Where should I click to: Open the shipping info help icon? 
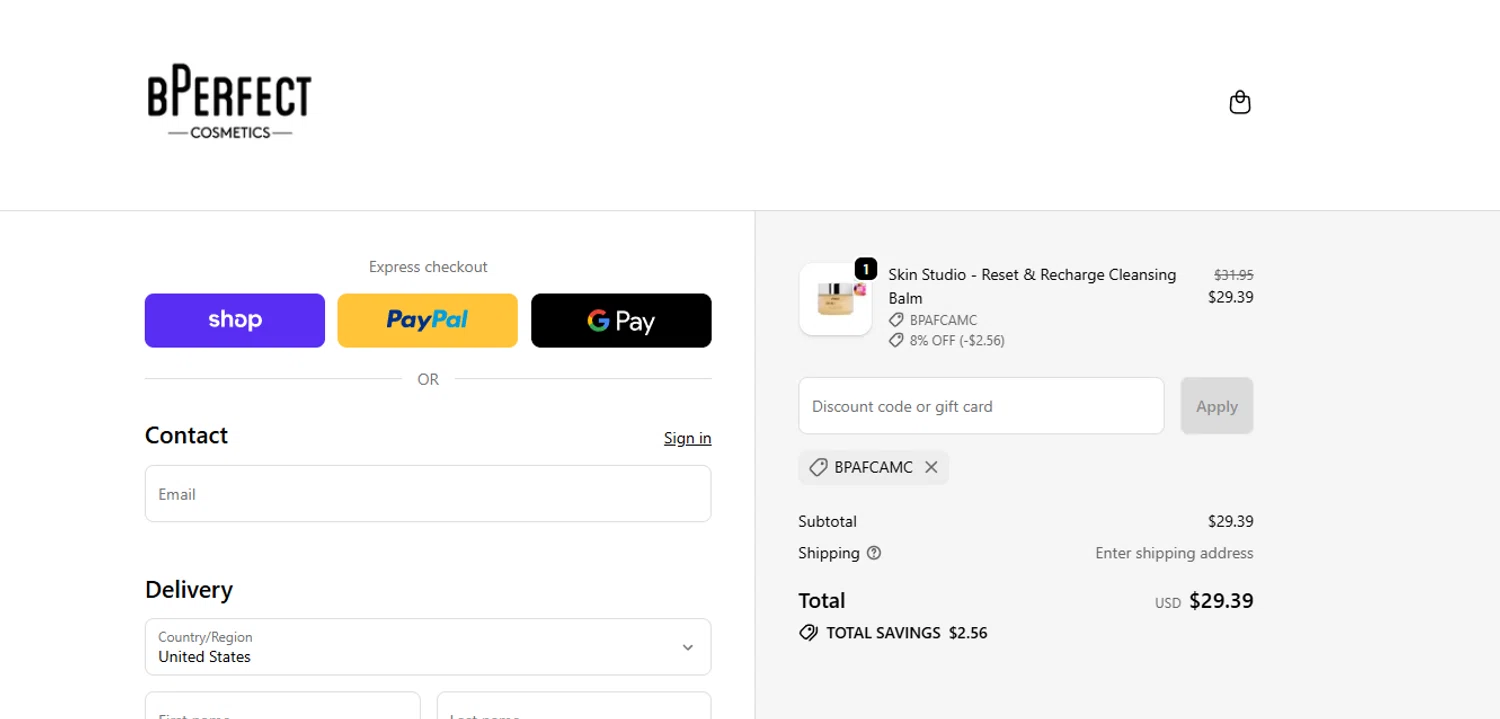(x=874, y=553)
